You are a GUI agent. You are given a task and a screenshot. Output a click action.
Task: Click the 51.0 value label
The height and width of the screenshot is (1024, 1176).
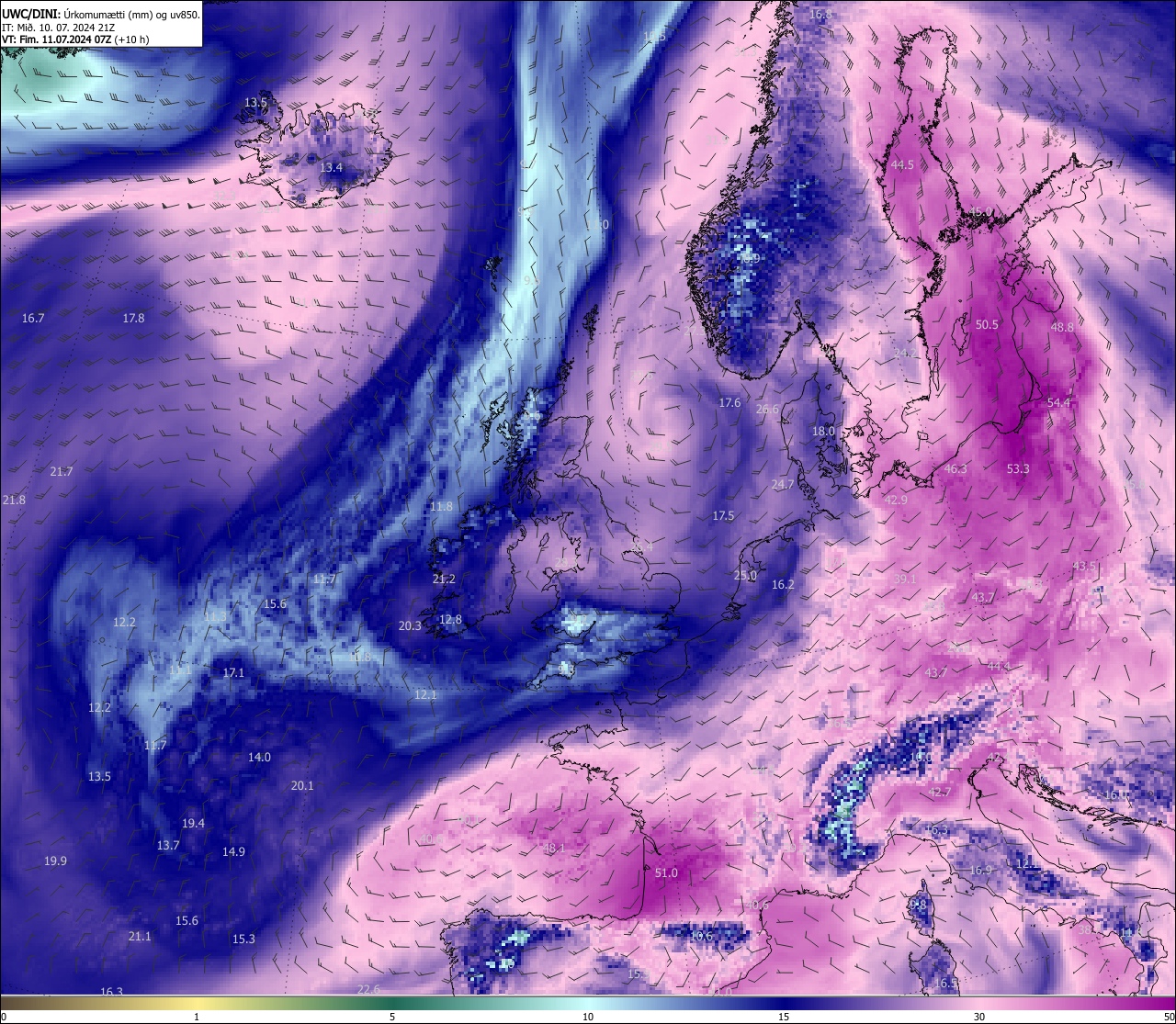click(666, 872)
